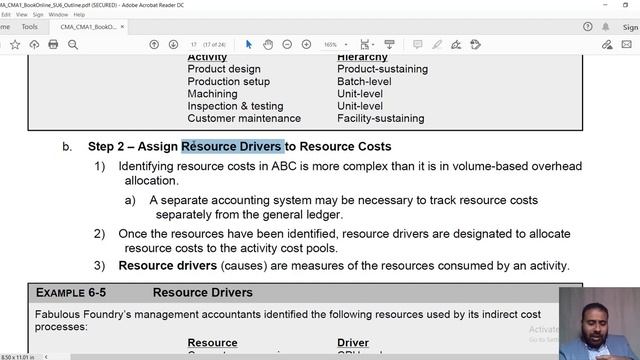
Task: Click 'Inspection & testing' activity text
Action: tap(235, 106)
